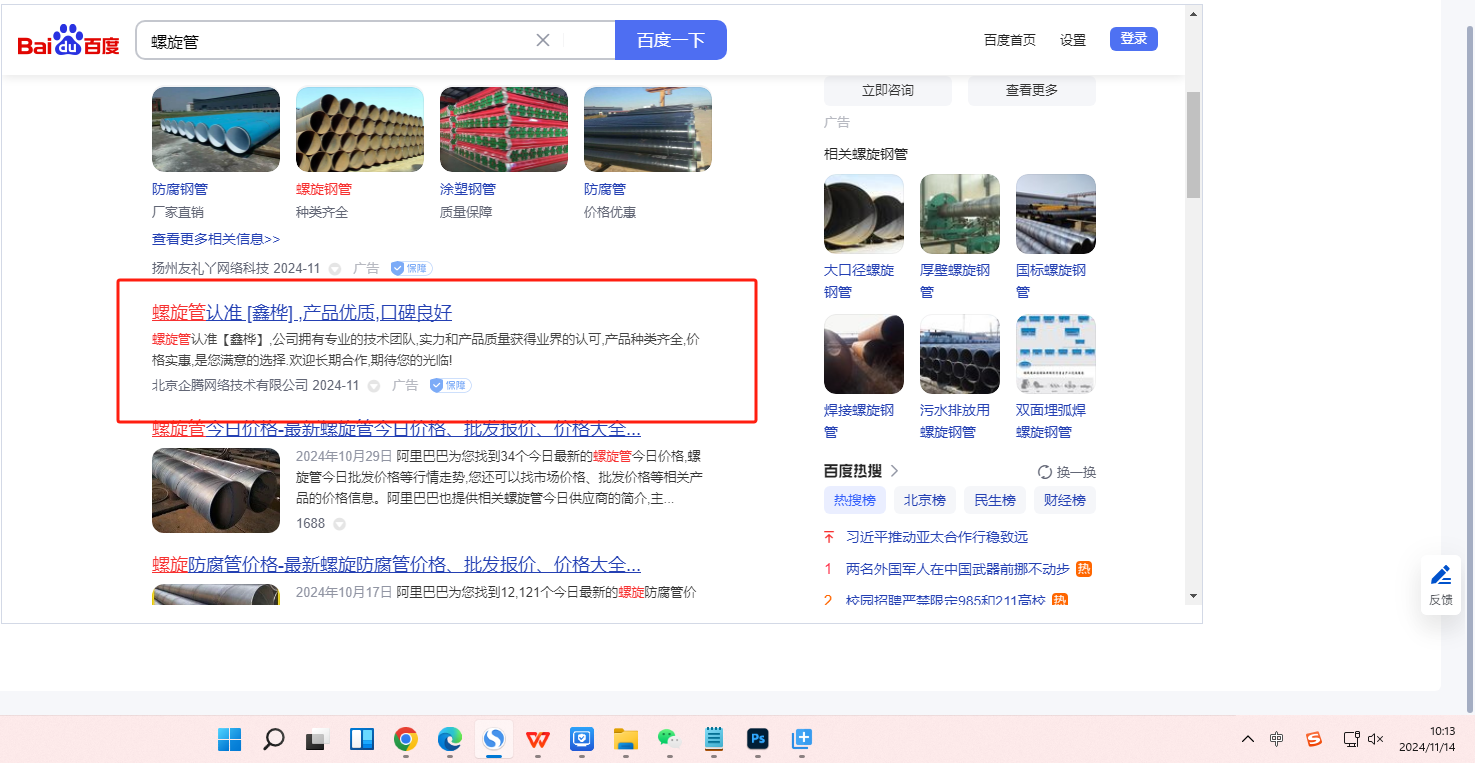Launch Microsoft Edge from the taskbar

click(x=450, y=739)
